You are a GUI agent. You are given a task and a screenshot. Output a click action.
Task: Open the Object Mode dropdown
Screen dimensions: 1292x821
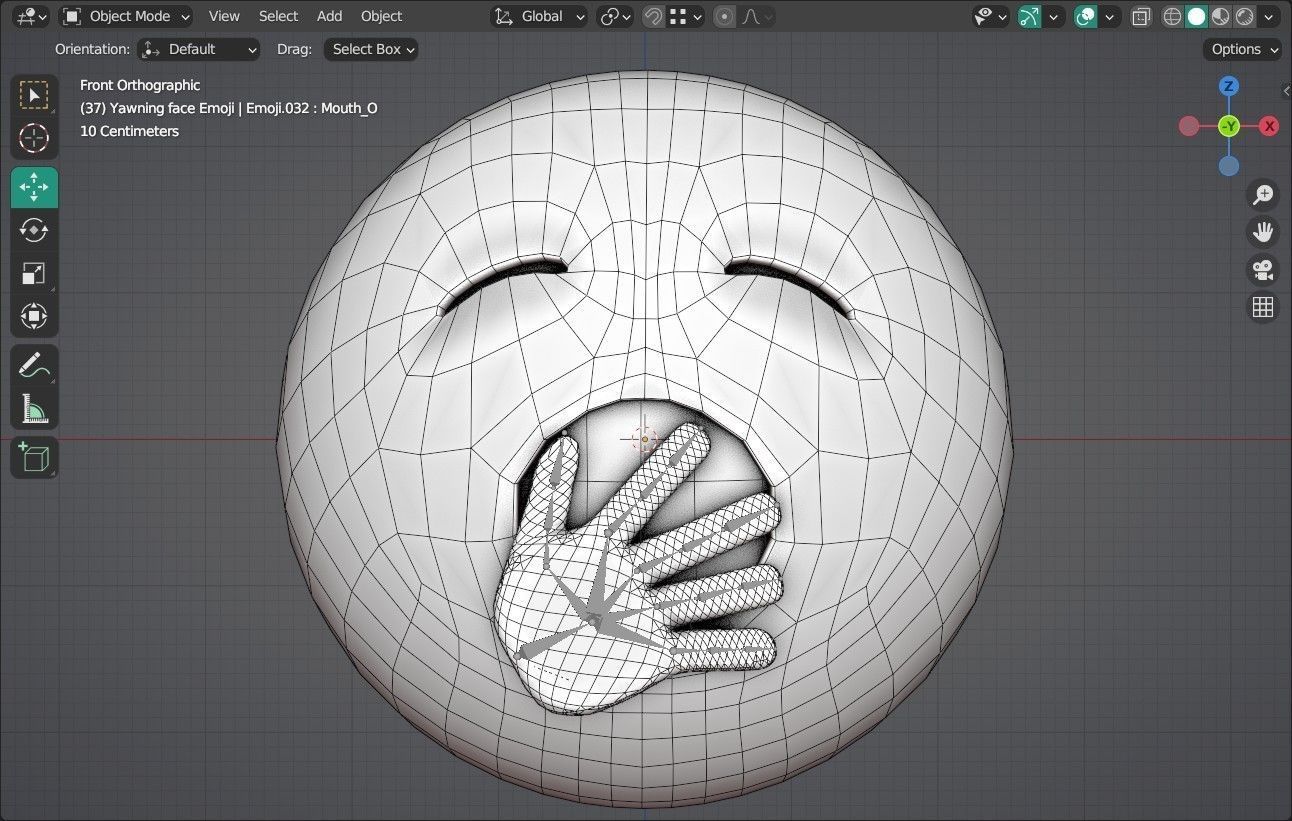(x=126, y=16)
